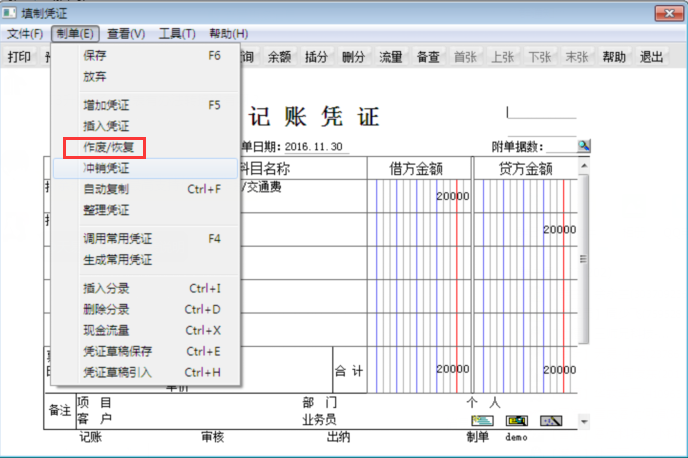
Task: Click the 打印 toolbar button
Action: 19,57
